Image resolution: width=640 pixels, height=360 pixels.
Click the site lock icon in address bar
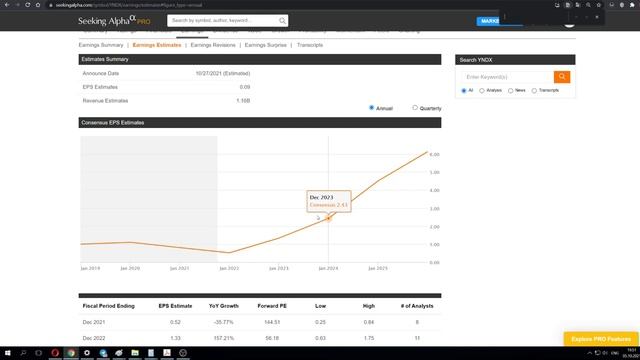pyautogui.click(x=51, y=5)
